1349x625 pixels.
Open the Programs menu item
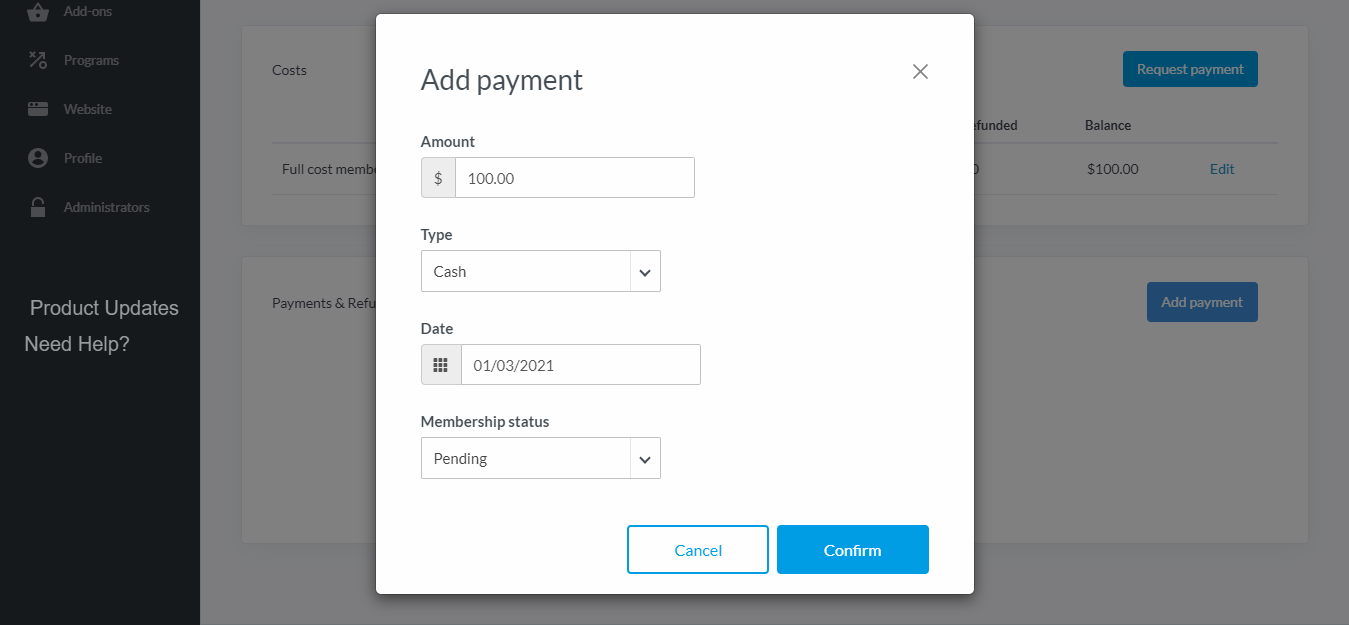[x=91, y=60]
